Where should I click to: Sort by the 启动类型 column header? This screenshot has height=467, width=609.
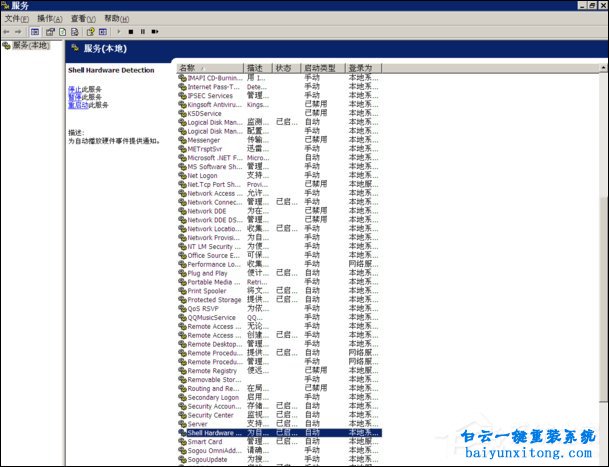tap(322, 68)
